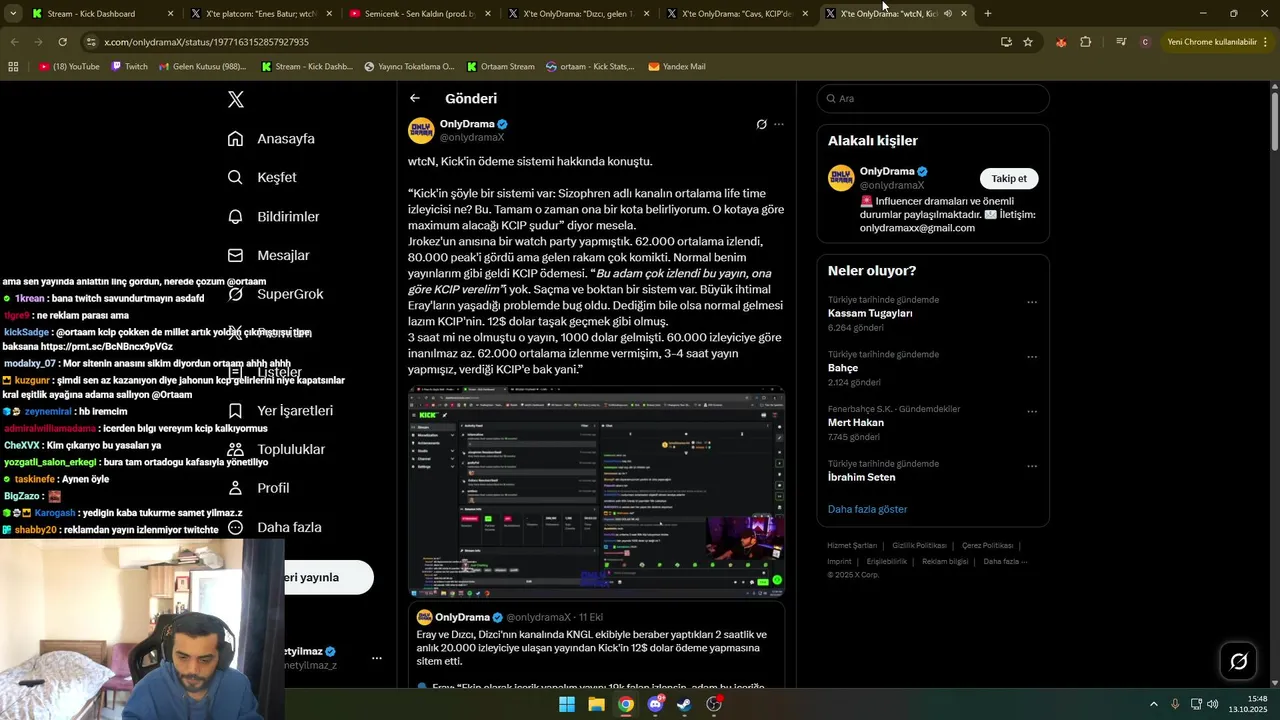This screenshot has height=720, width=1280.
Task: Open Yer İşaretleri bookmarks
Action: click(x=280, y=411)
